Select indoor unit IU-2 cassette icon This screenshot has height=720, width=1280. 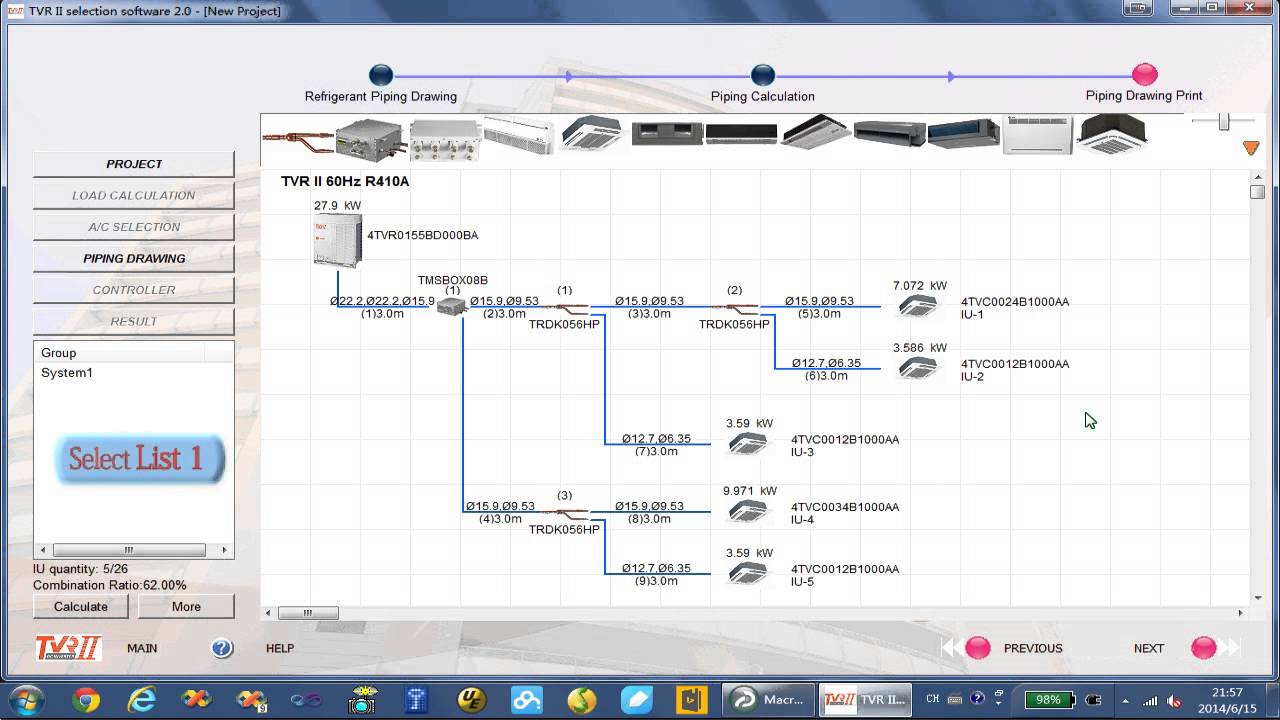pyautogui.click(x=917, y=369)
